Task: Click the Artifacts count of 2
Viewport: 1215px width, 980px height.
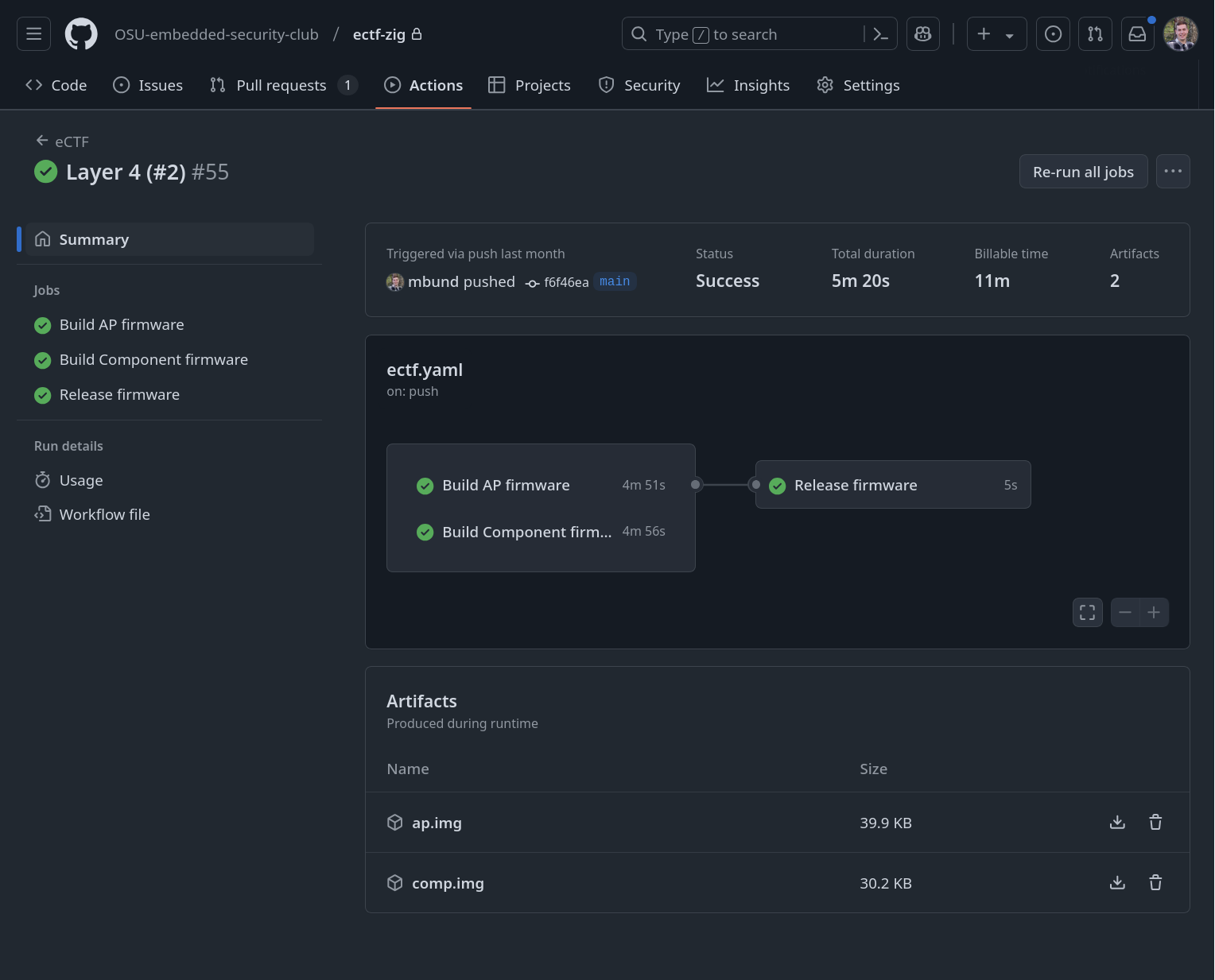Action: point(1115,281)
